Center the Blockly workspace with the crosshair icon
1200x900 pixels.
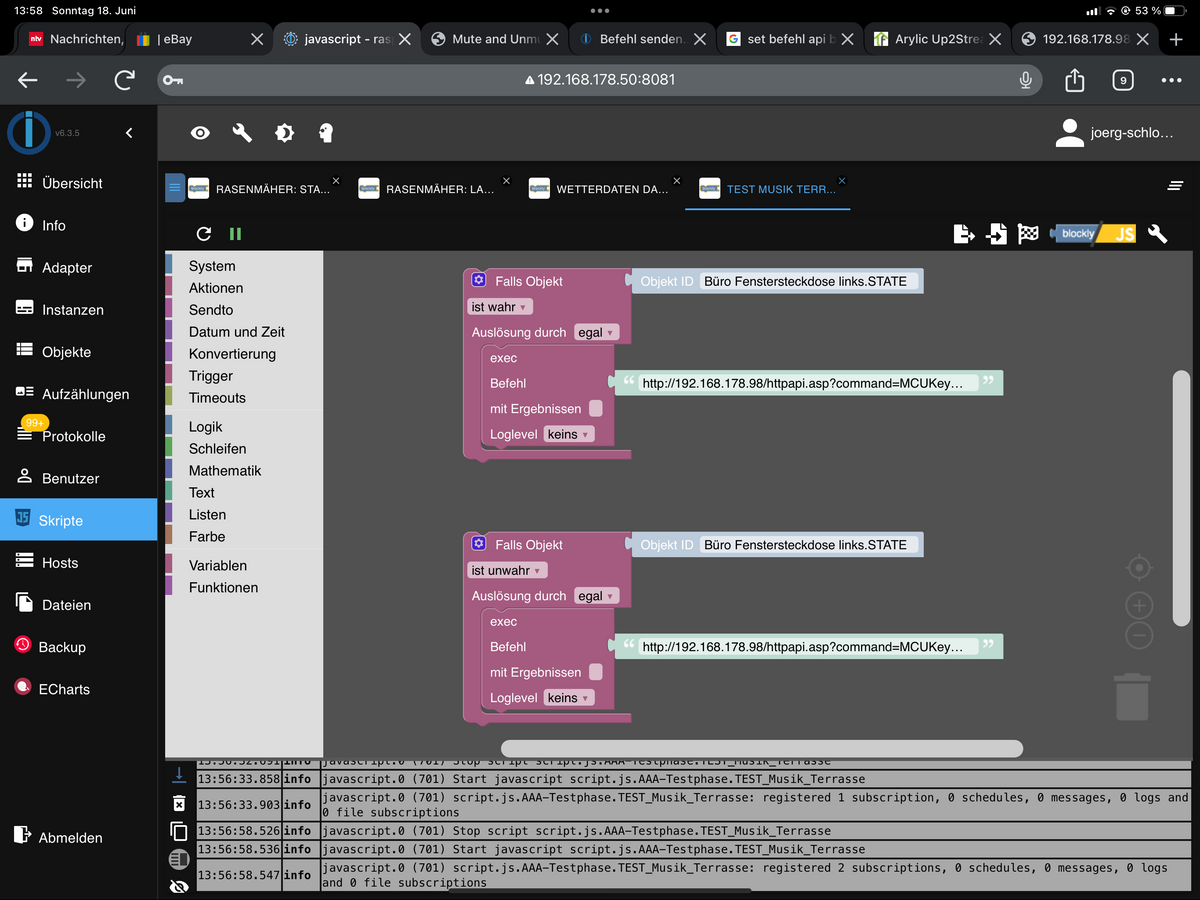pos(1139,568)
